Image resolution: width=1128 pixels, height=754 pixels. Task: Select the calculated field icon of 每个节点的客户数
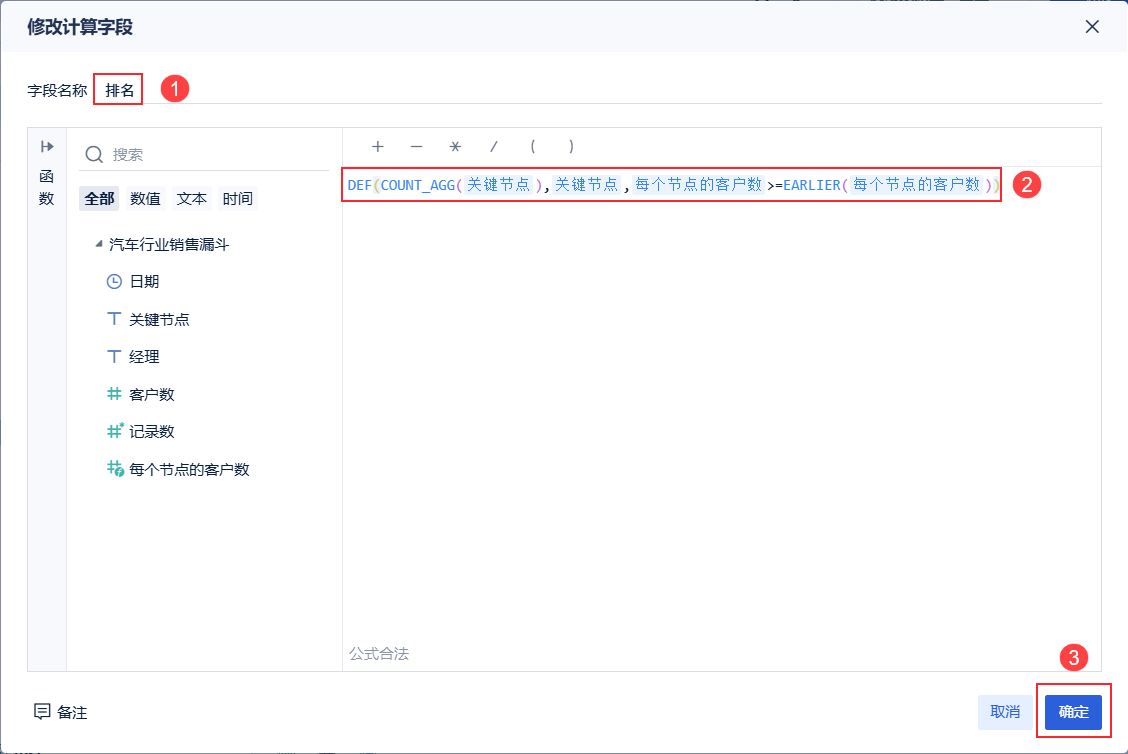click(113, 468)
